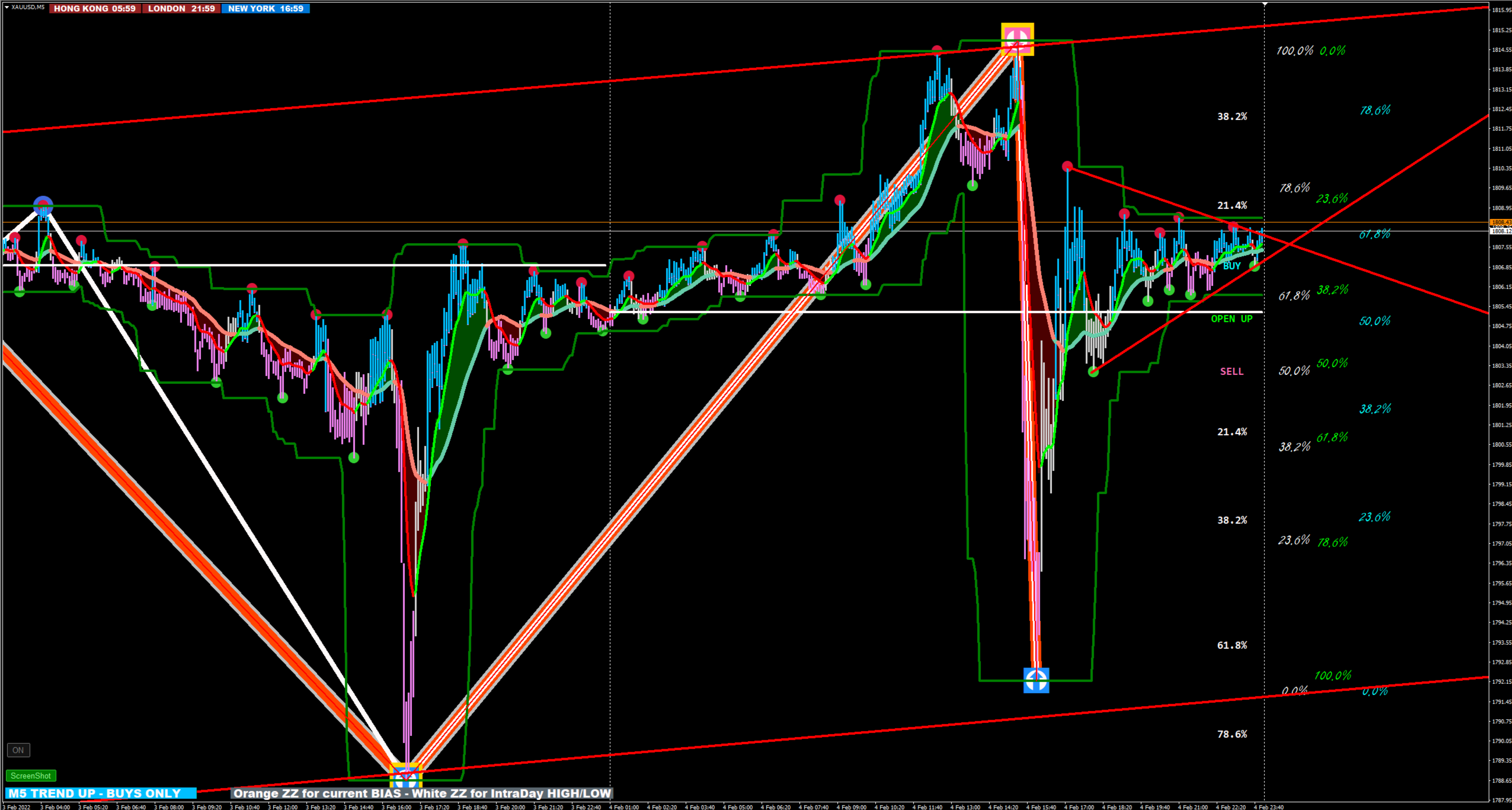Click the blue NEW YORK session clock

pos(265,8)
